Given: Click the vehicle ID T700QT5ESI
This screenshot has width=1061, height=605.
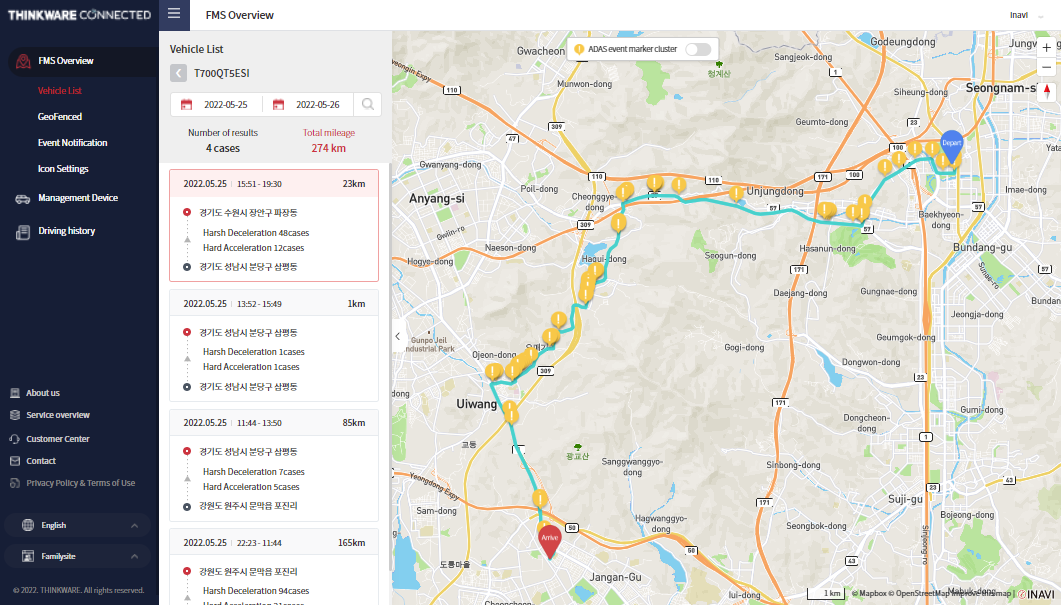Looking at the screenshot, I should (221, 73).
